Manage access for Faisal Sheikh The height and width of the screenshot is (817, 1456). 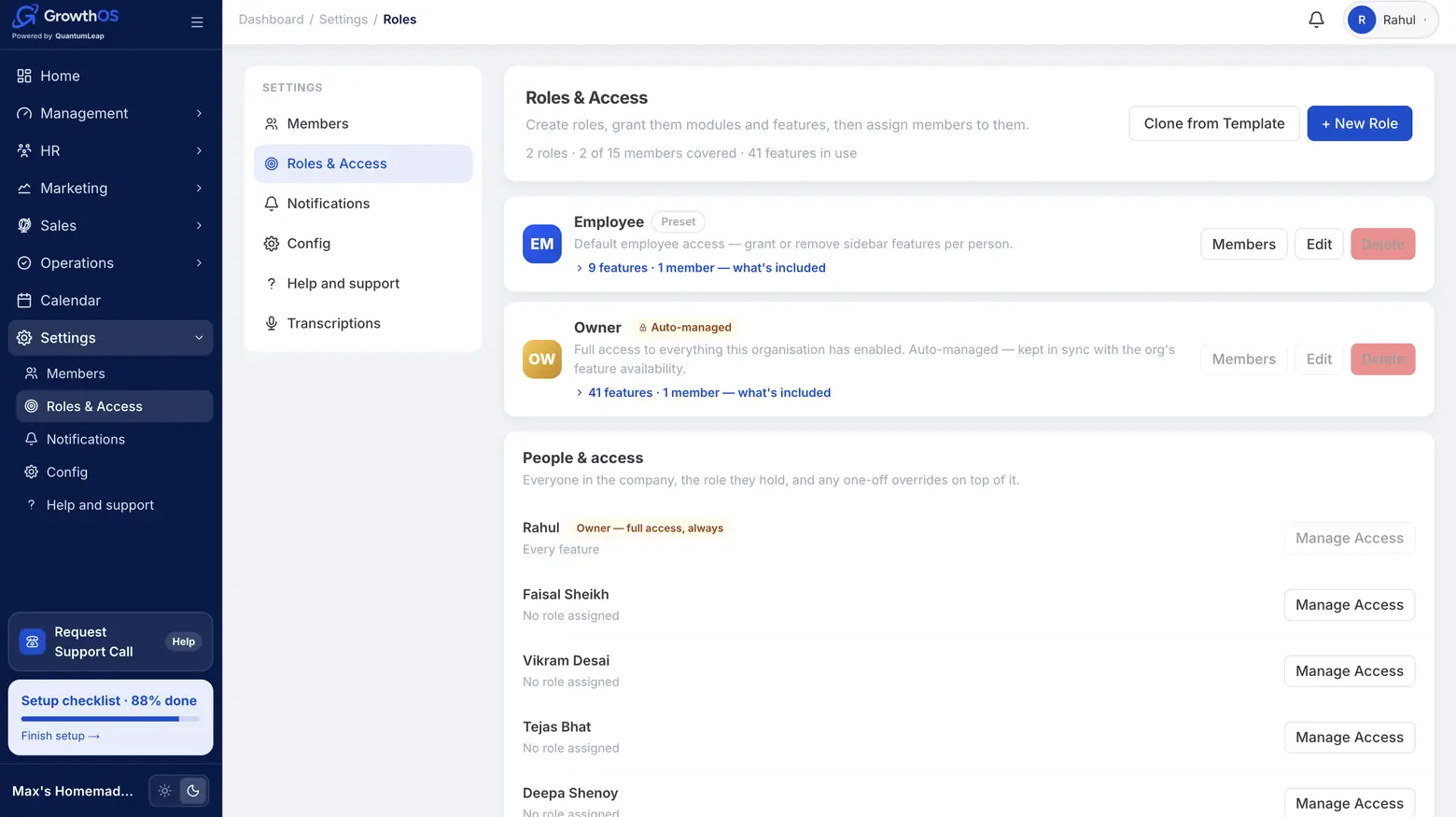1350,605
